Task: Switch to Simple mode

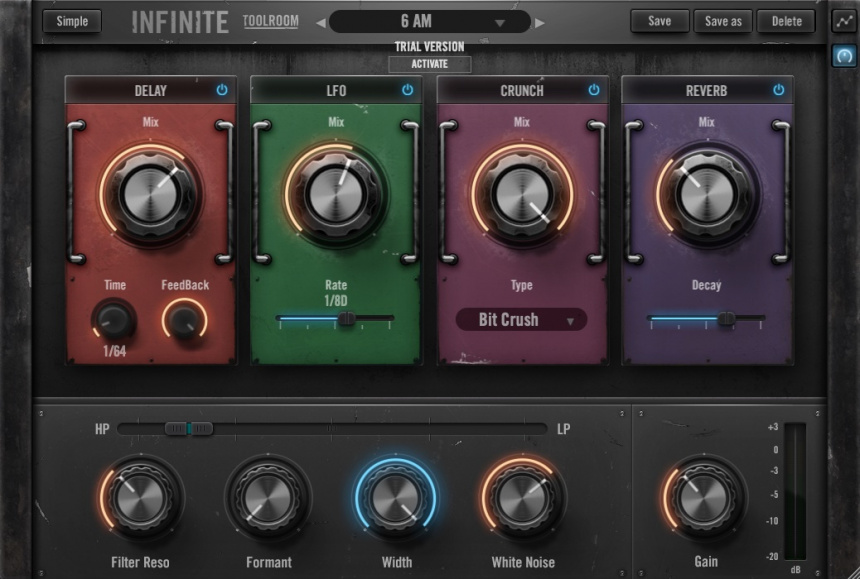Action: click(x=71, y=20)
